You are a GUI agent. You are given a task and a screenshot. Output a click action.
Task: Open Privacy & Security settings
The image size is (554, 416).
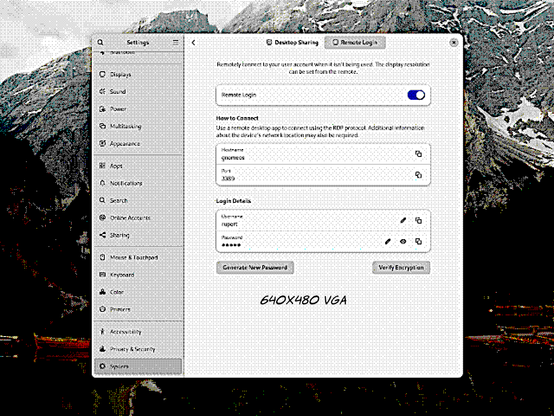pyautogui.click(x=138, y=349)
